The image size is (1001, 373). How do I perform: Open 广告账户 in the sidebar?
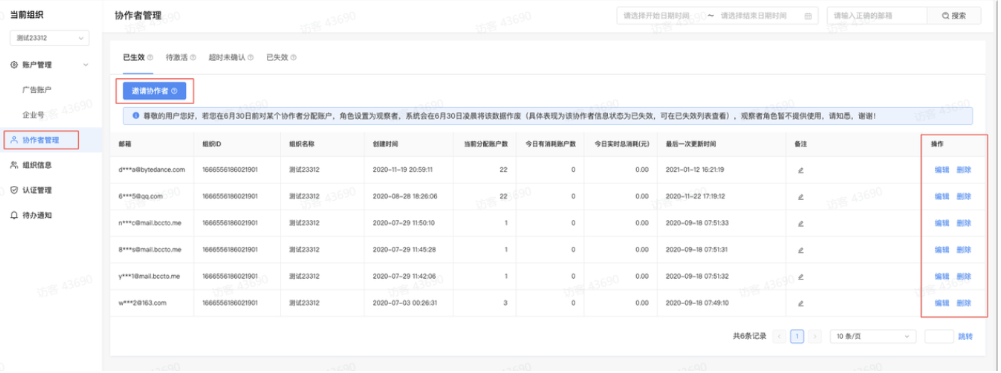[x=37, y=90]
